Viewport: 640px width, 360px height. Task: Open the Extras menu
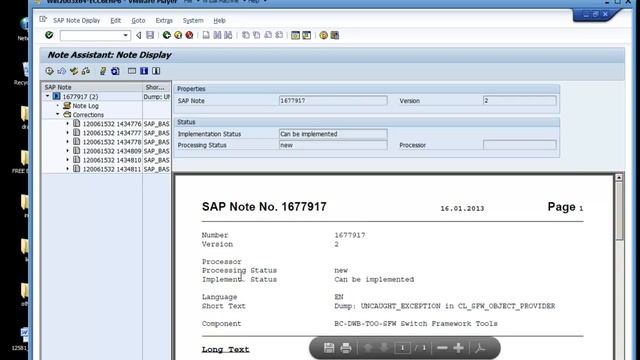tap(164, 20)
